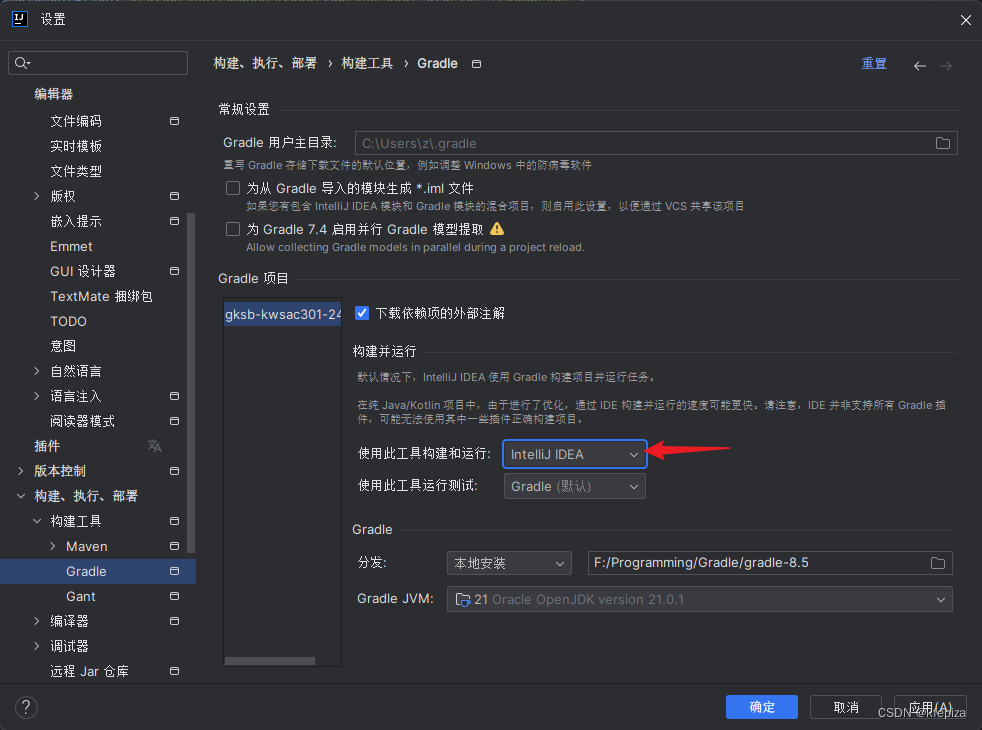Screen dimensions: 982x730
Task: Click project-level marker icon beside 编译器
Action: pyautogui.click(x=175, y=621)
